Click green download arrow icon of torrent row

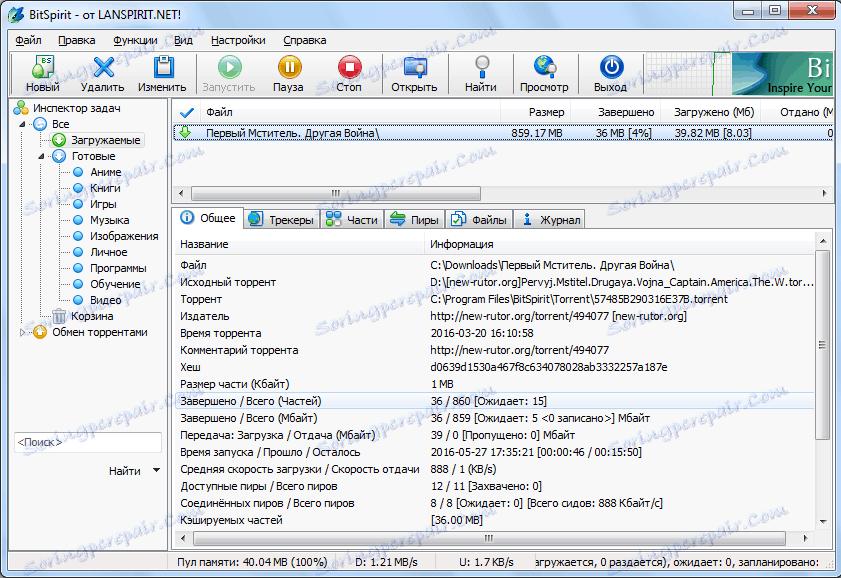185,132
